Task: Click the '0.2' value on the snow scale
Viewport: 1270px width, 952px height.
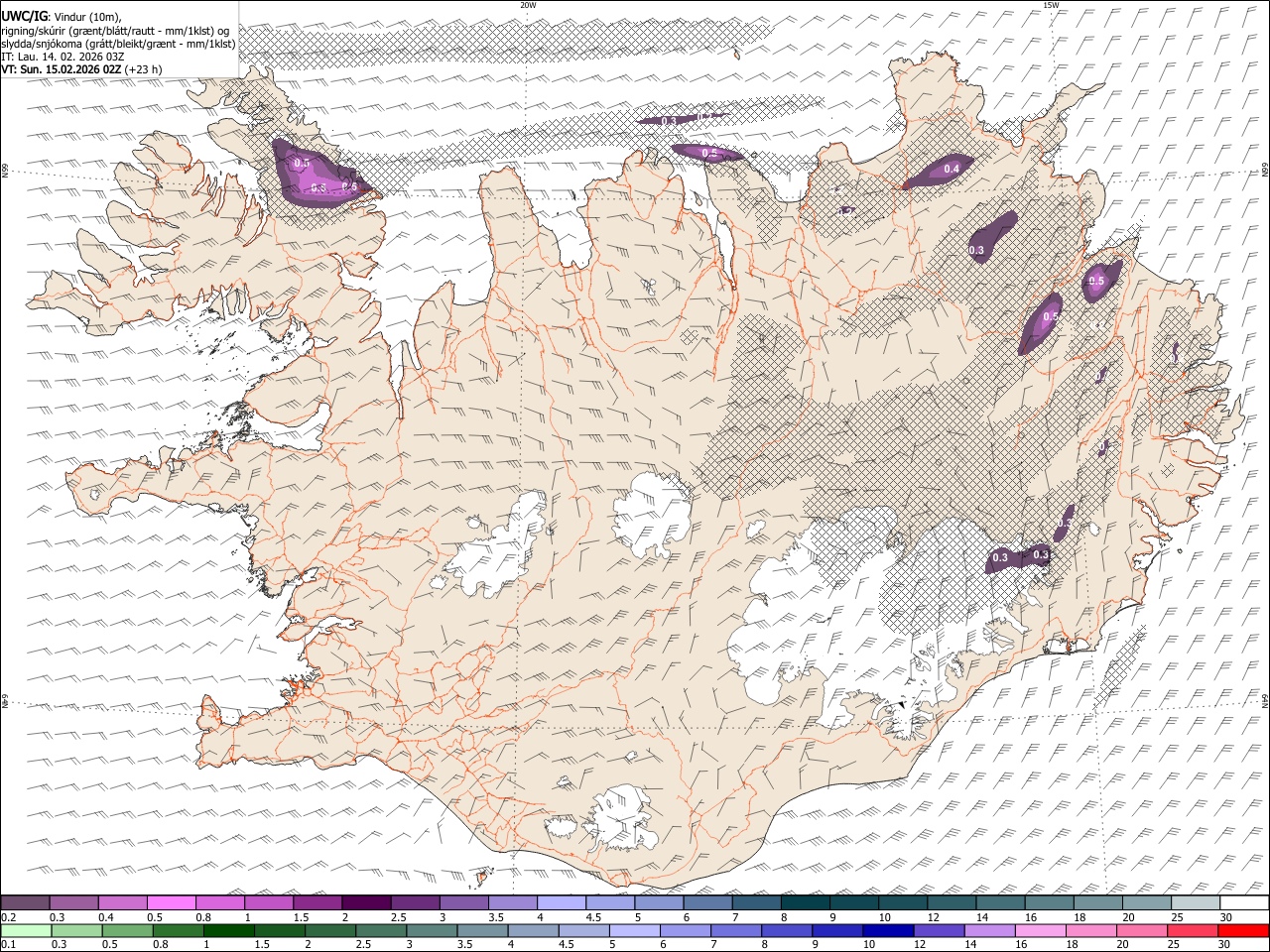Action: [9, 917]
